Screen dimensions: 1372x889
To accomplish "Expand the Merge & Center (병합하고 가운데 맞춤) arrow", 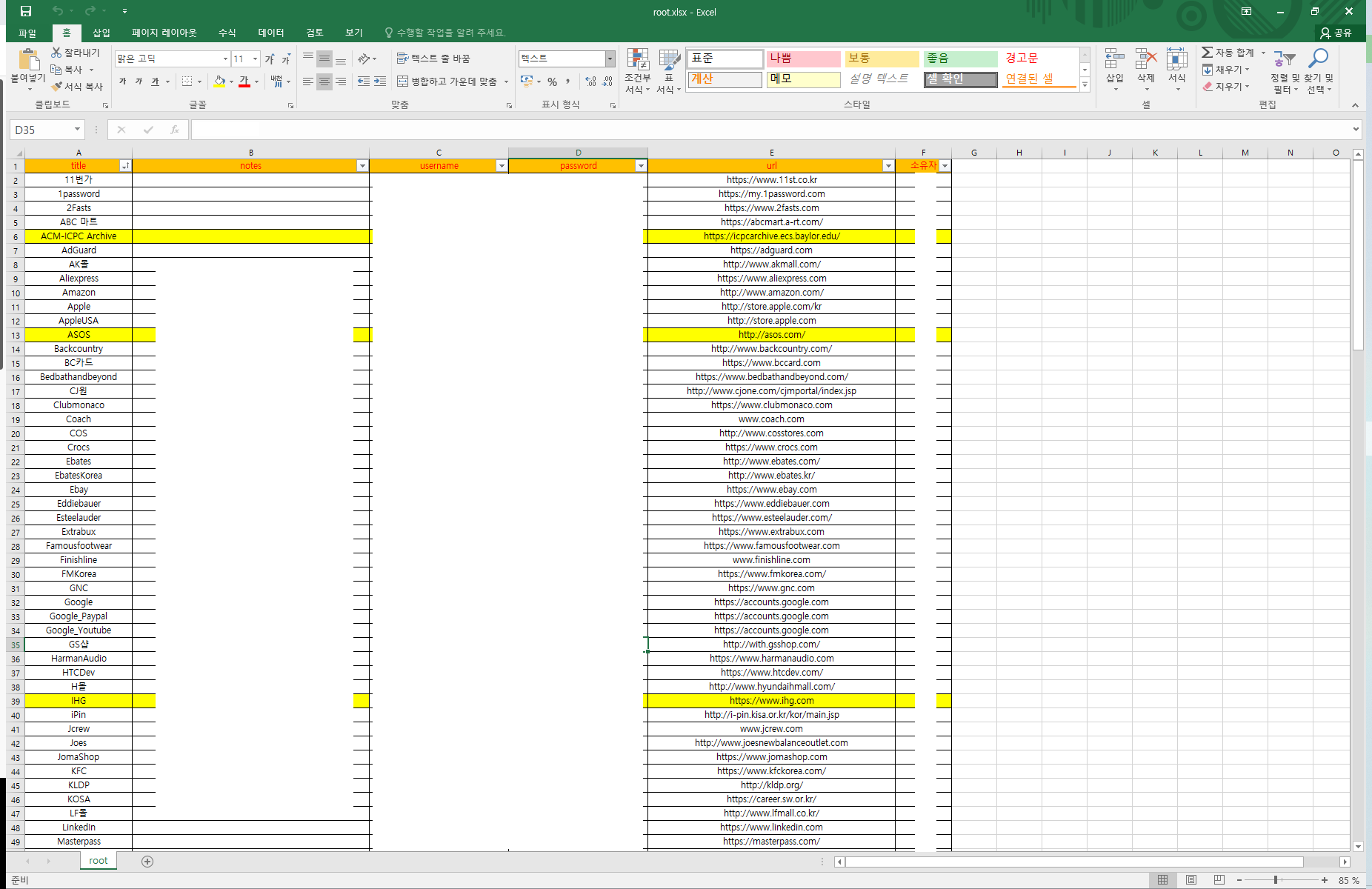I will 507,81.
